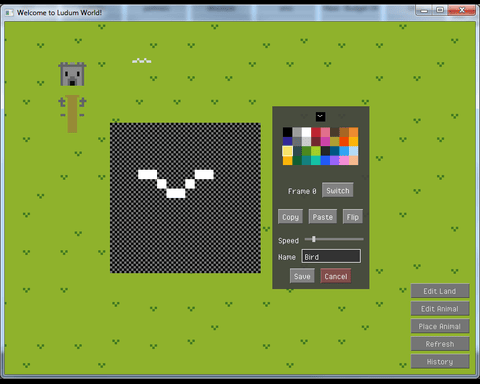Pick the light orchid pink swatch
The width and height of the screenshot is (480, 384).
(x=344, y=160)
